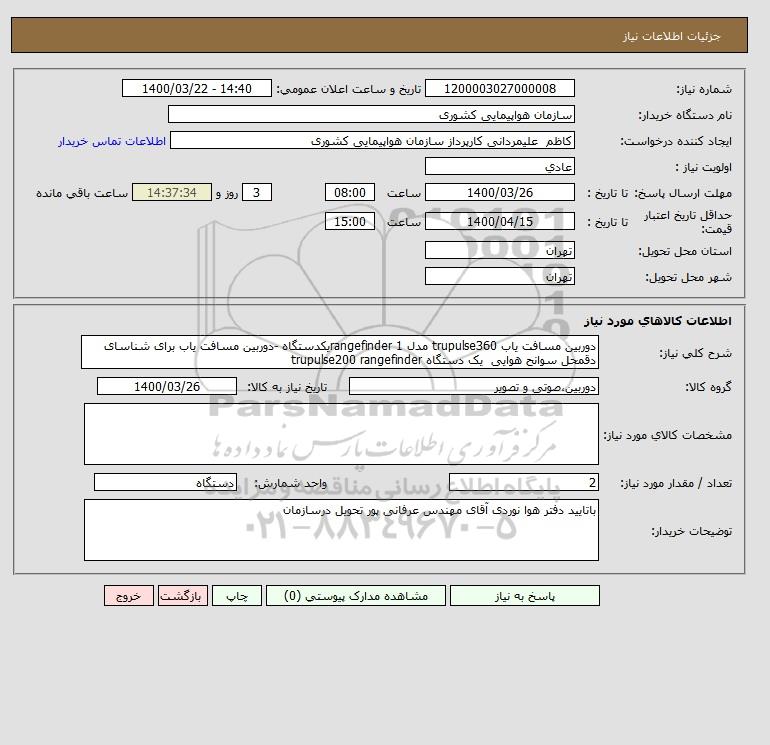770x745 pixels.
Task: Click the تاریخ نیاز به کالا label
Action: point(287,387)
